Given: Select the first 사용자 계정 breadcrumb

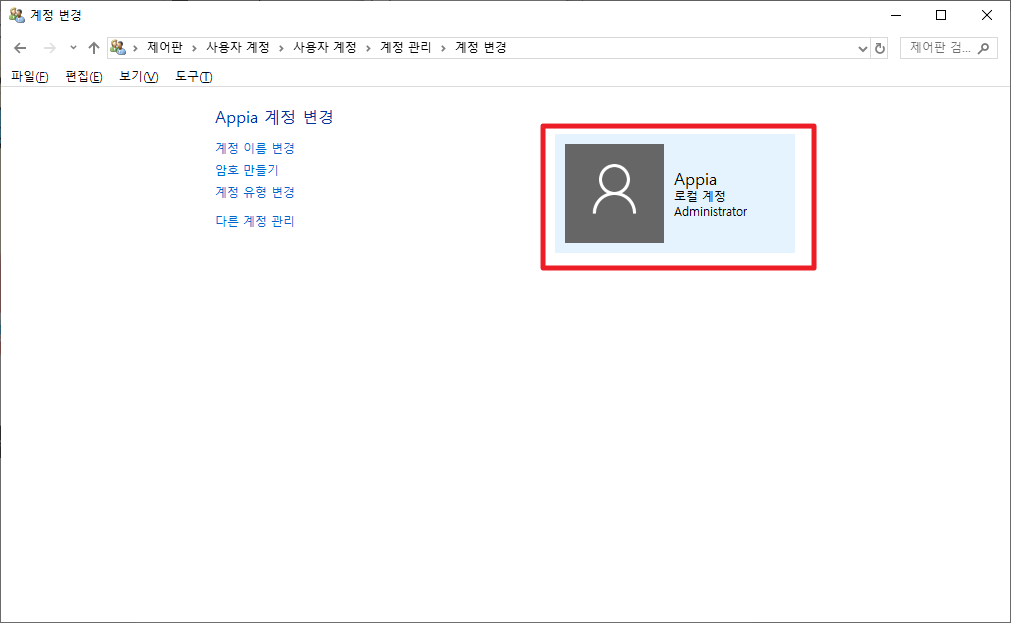Looking at the screenshot, I should point(237,48).
